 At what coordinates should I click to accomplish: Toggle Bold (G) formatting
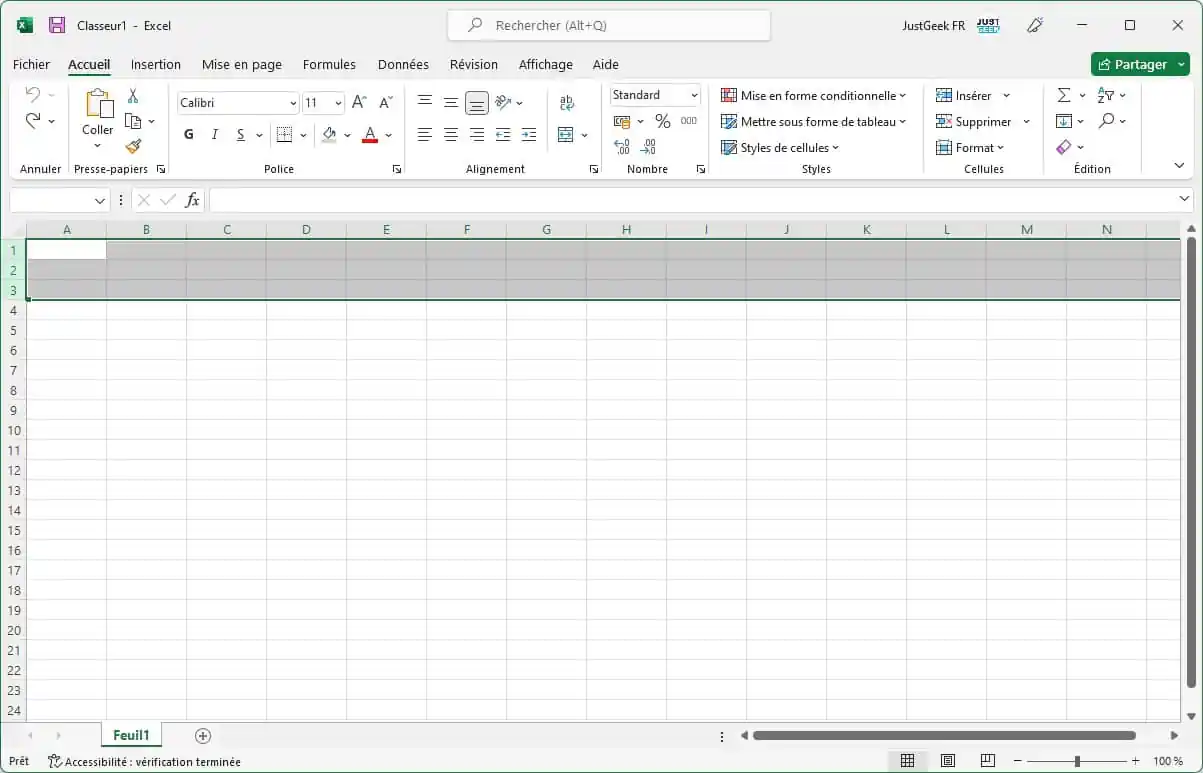click(189, 135)
